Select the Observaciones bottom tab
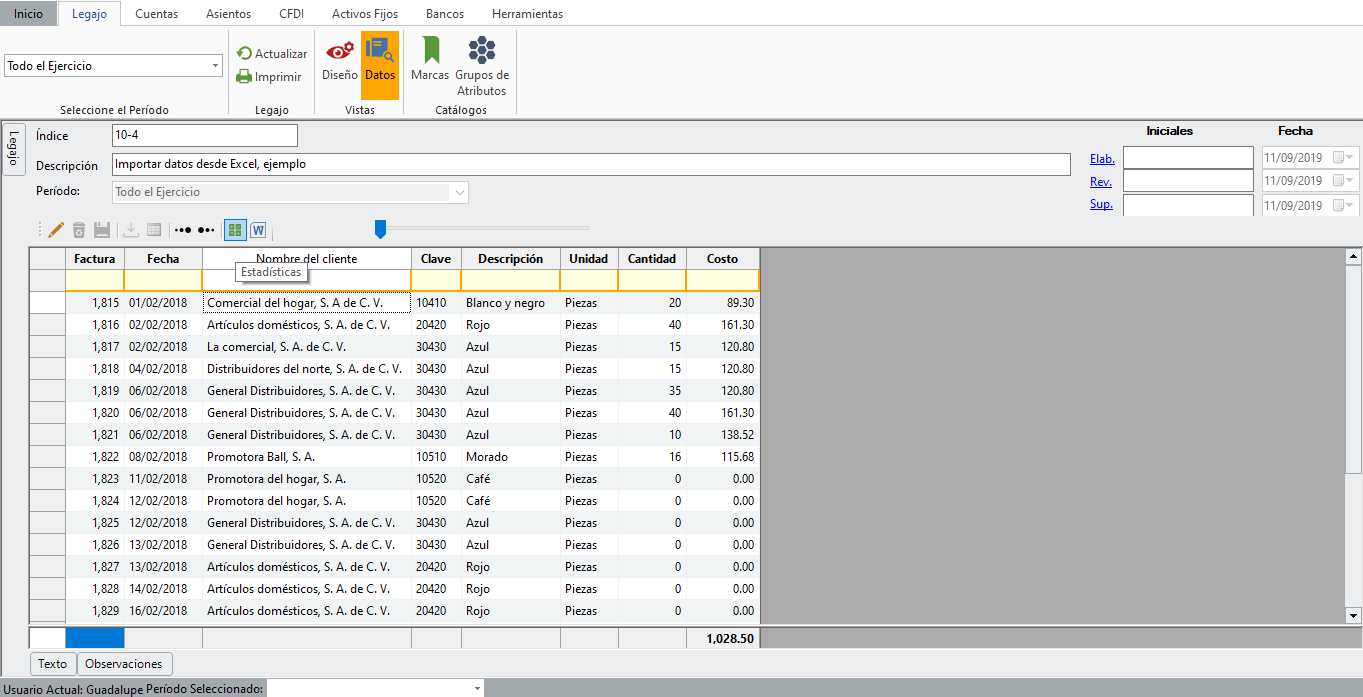 click(x=124, y=664)
